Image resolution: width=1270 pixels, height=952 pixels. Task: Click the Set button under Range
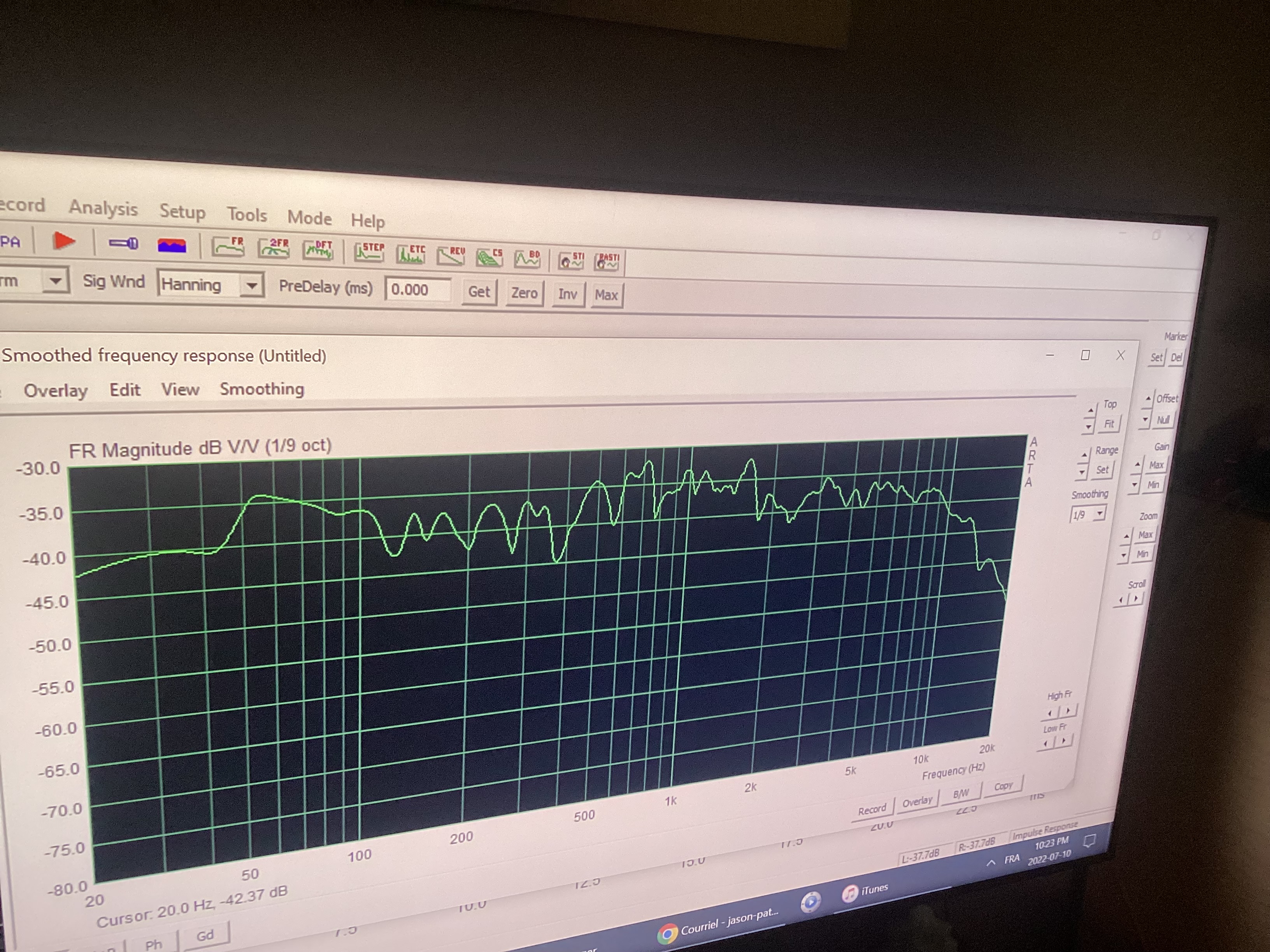coord(1102,469)
